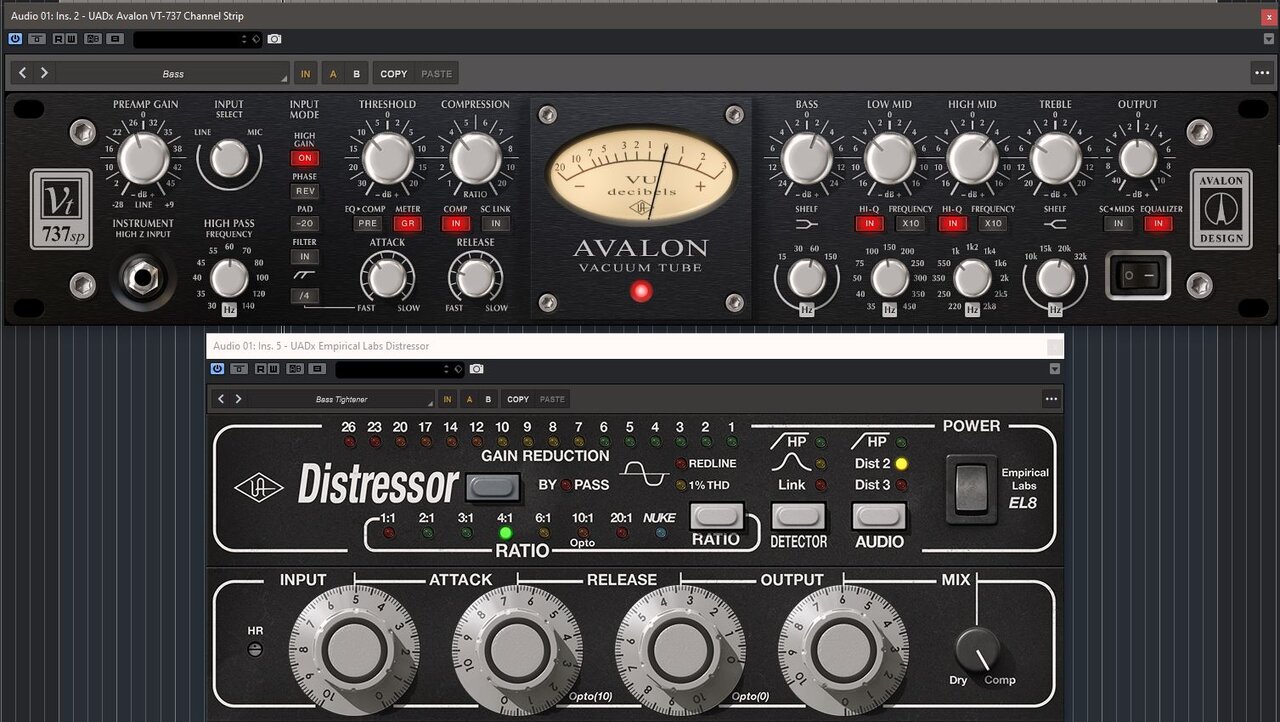Viewport: 1280px width, 722px height.
Task: Select state B in Avalon plugin
Action: (356, 73)
